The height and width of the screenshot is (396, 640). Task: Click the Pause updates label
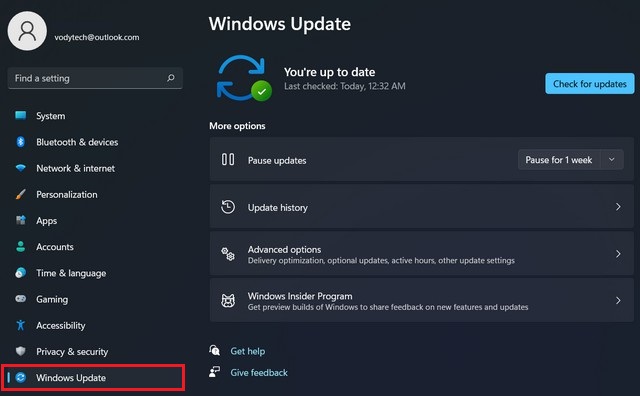click(x=277, y=160)
